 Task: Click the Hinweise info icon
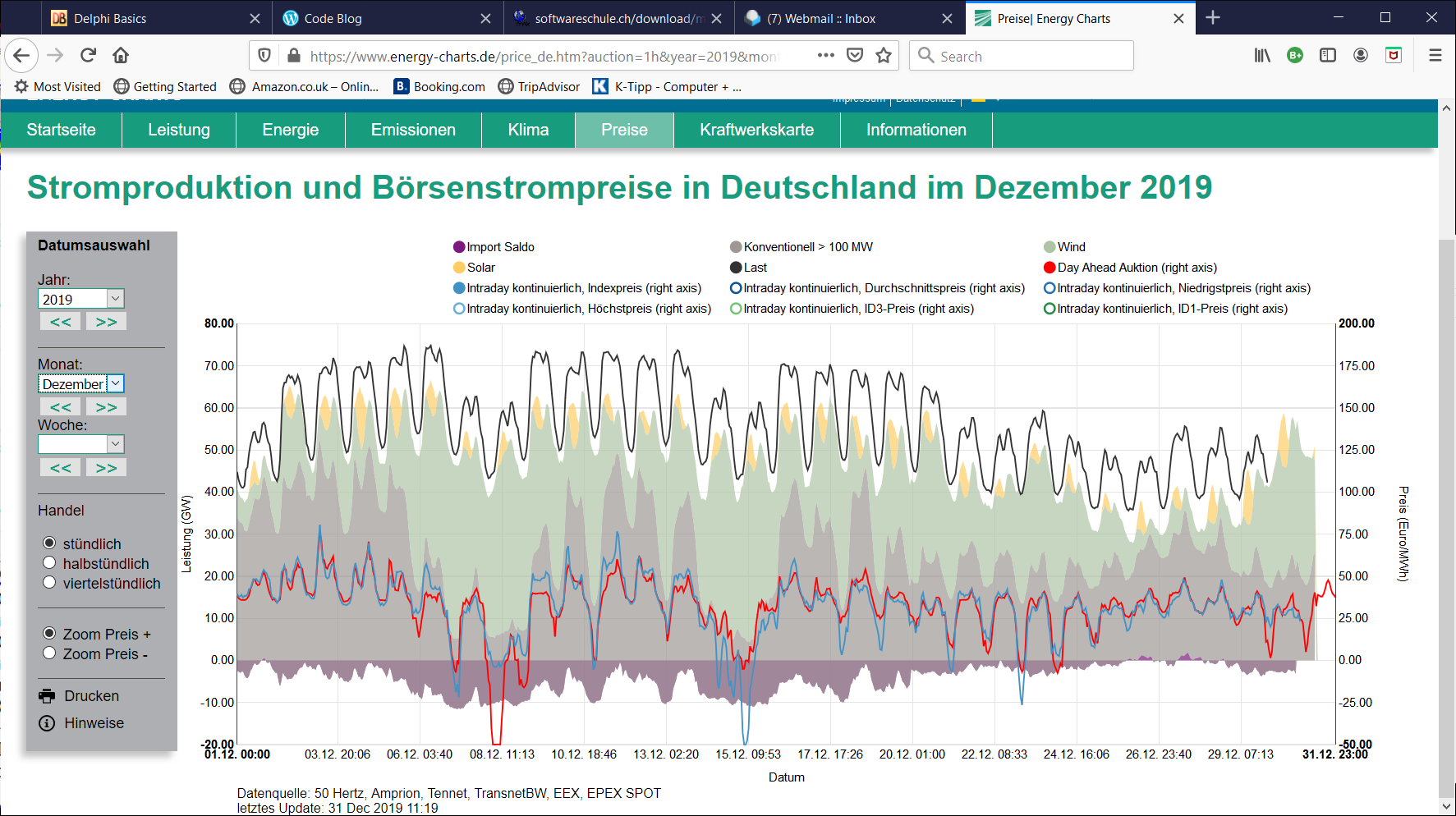click(x=46, y=723)
